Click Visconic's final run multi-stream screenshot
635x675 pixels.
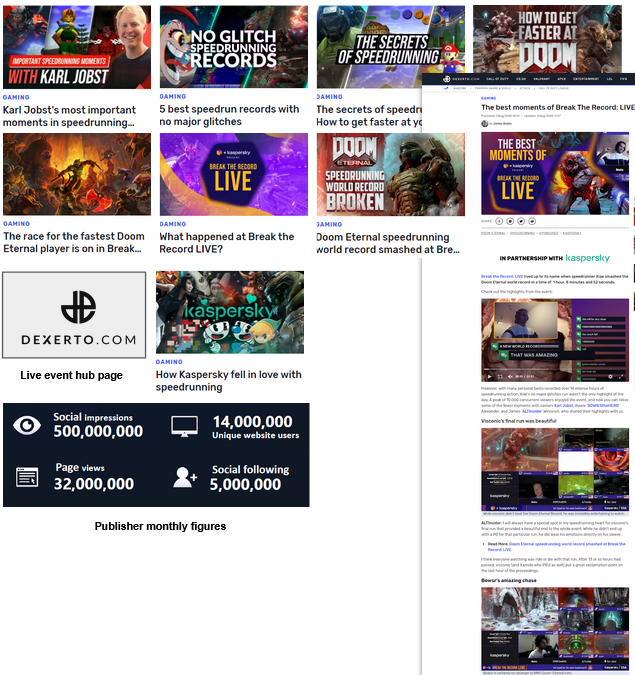coord(555,470)
